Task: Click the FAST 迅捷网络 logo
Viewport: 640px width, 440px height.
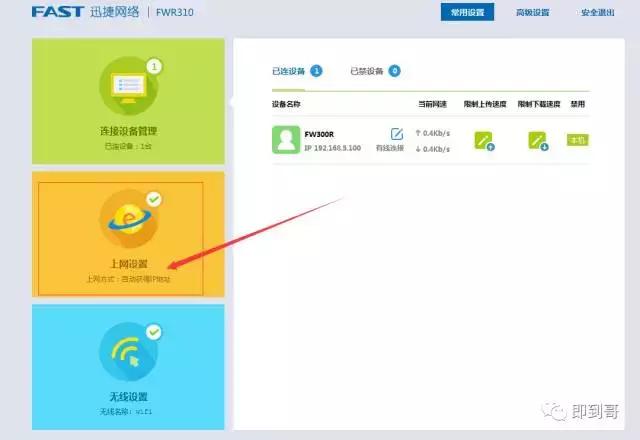Action: [x=86, y=12]
